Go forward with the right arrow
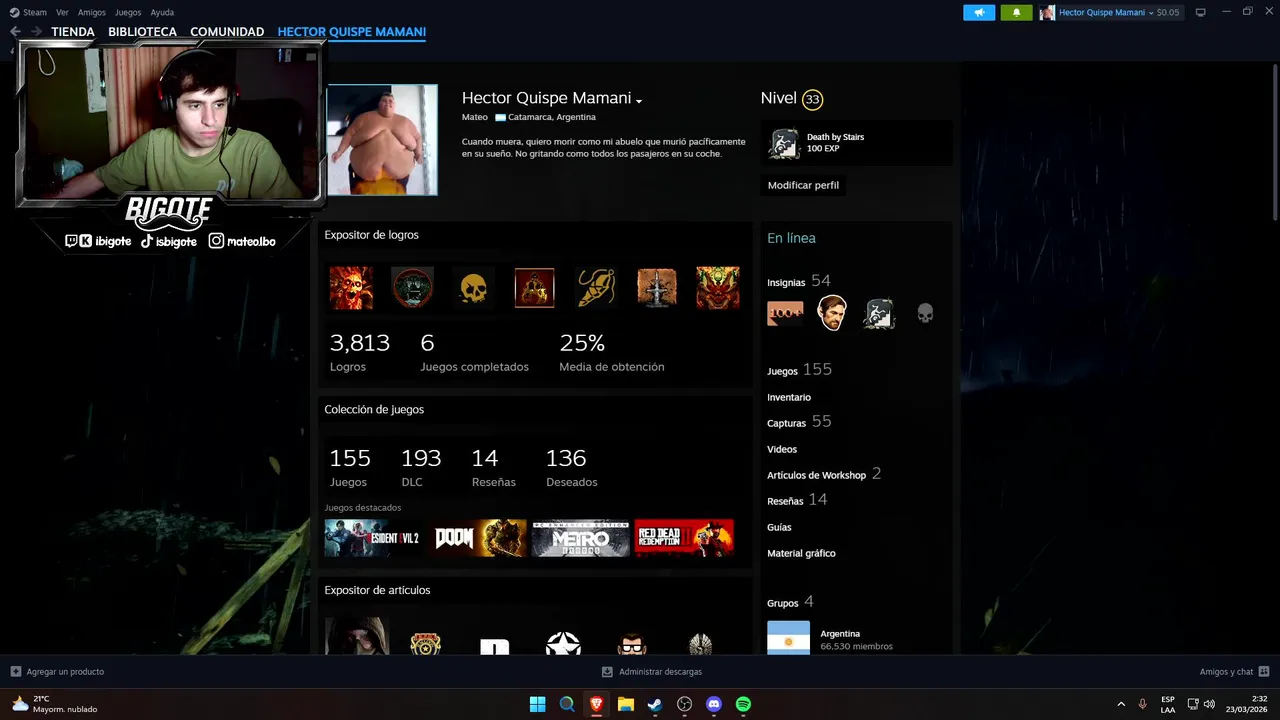Screen dimensions: 1280x720 [x=36, y=32]
